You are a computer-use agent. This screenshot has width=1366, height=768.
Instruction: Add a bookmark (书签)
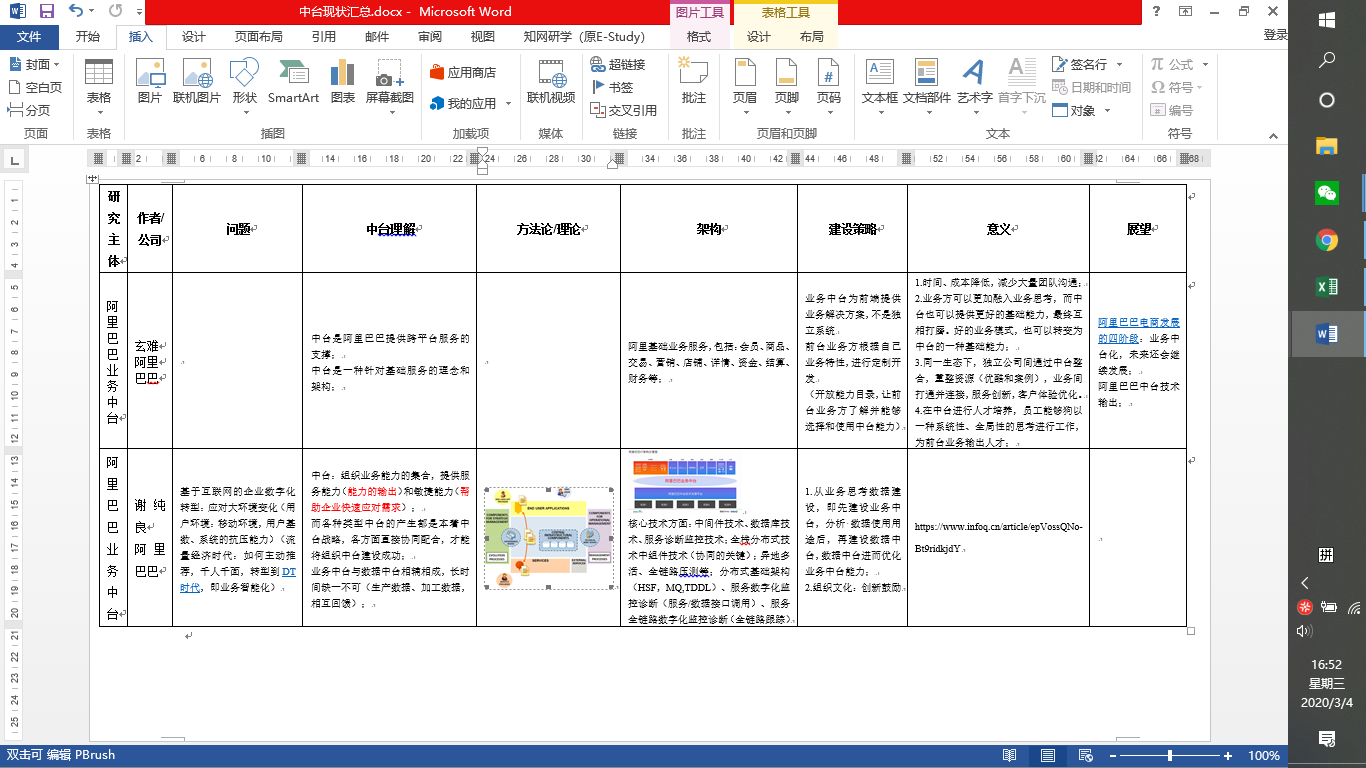[611, 87]
